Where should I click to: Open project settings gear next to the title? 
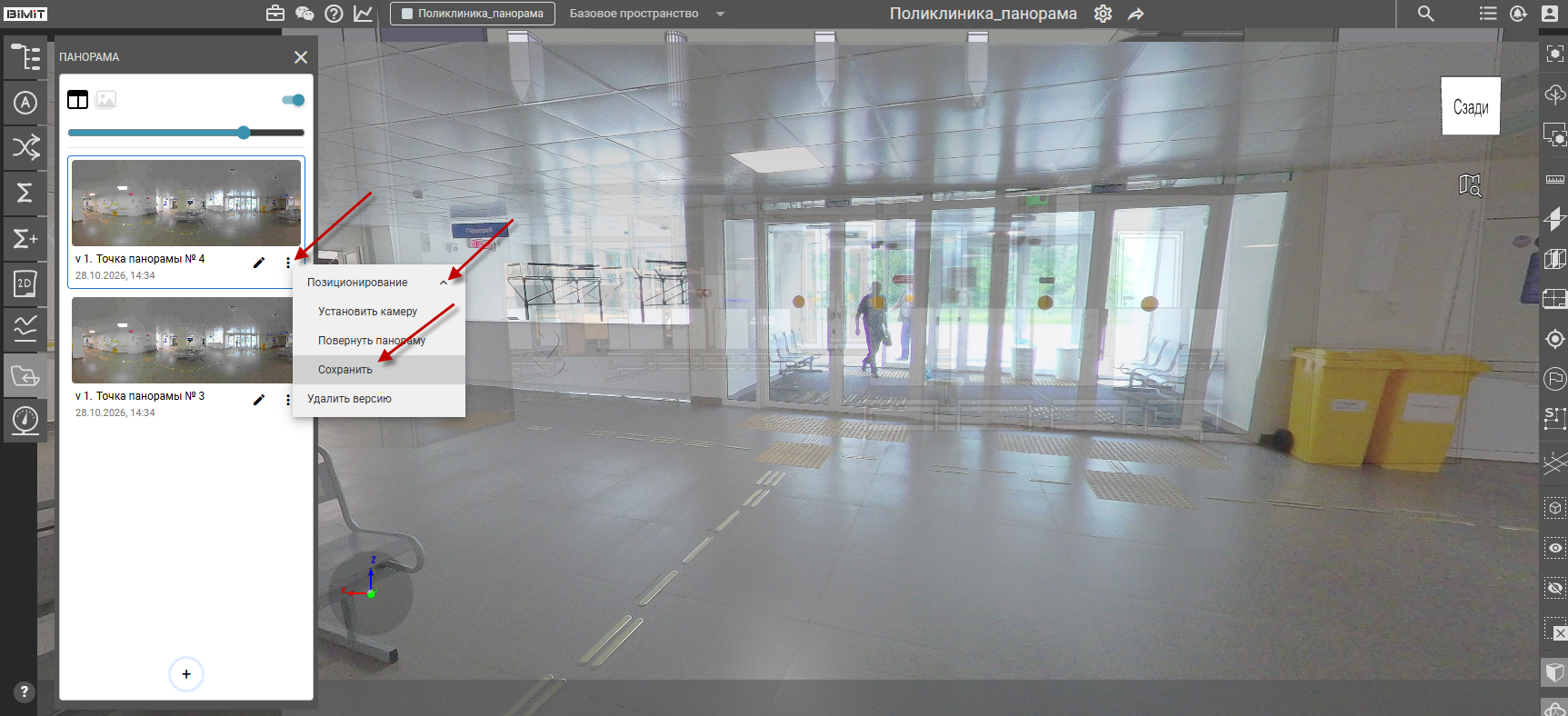pyautogui.click(x=1103, y=14)
